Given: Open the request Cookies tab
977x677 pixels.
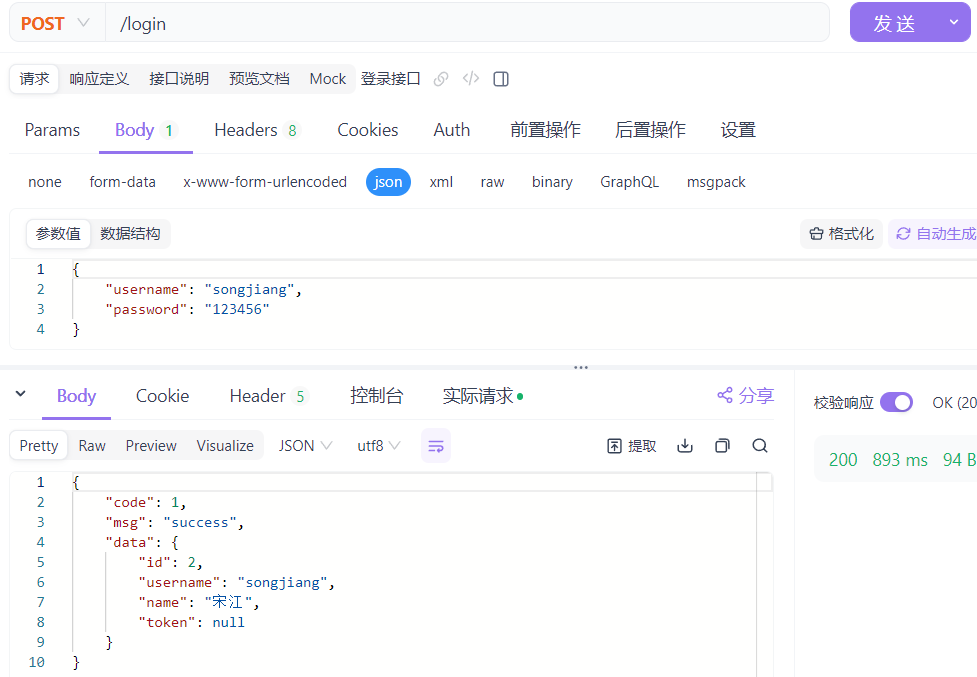Looking at the screenshot, I should (368, 130).
